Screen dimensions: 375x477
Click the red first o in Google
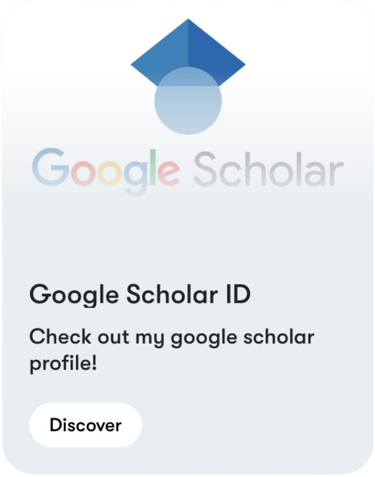83,173
